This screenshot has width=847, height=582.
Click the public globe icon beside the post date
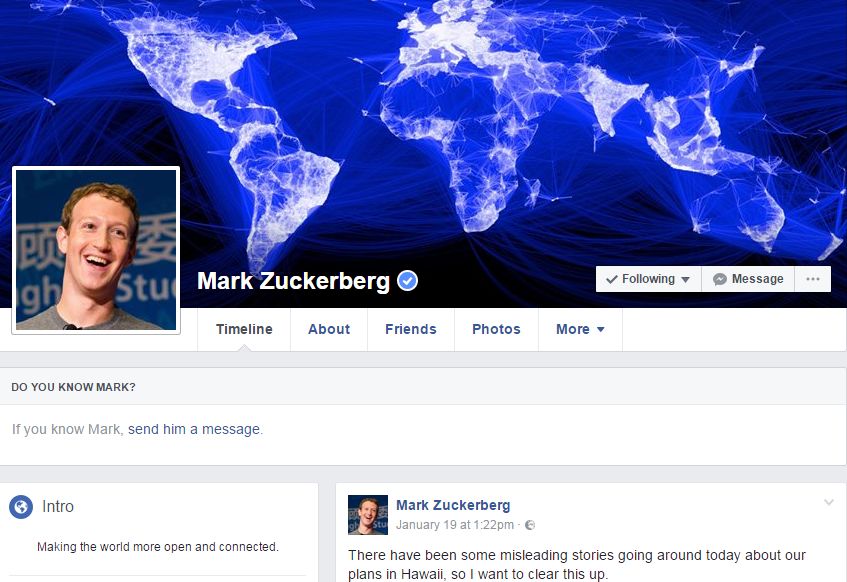click(x=530, y=525)
